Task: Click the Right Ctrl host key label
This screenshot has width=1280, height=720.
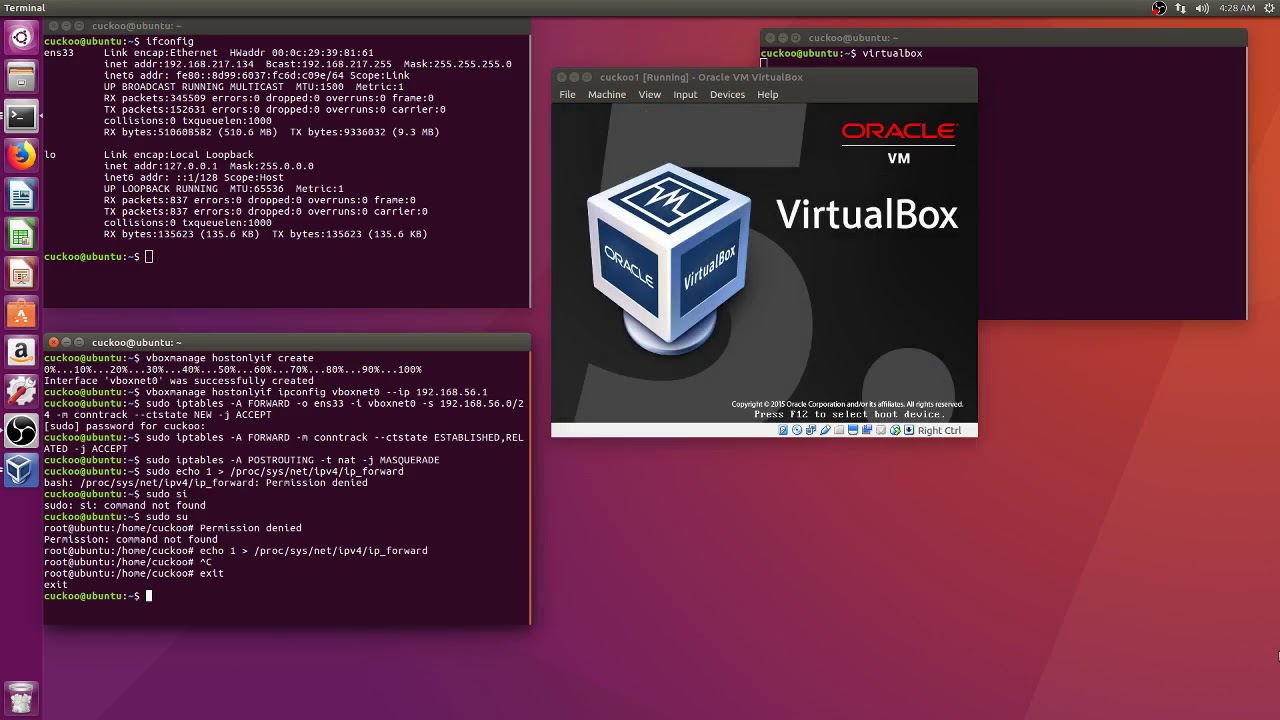Action: coord(939,430)
